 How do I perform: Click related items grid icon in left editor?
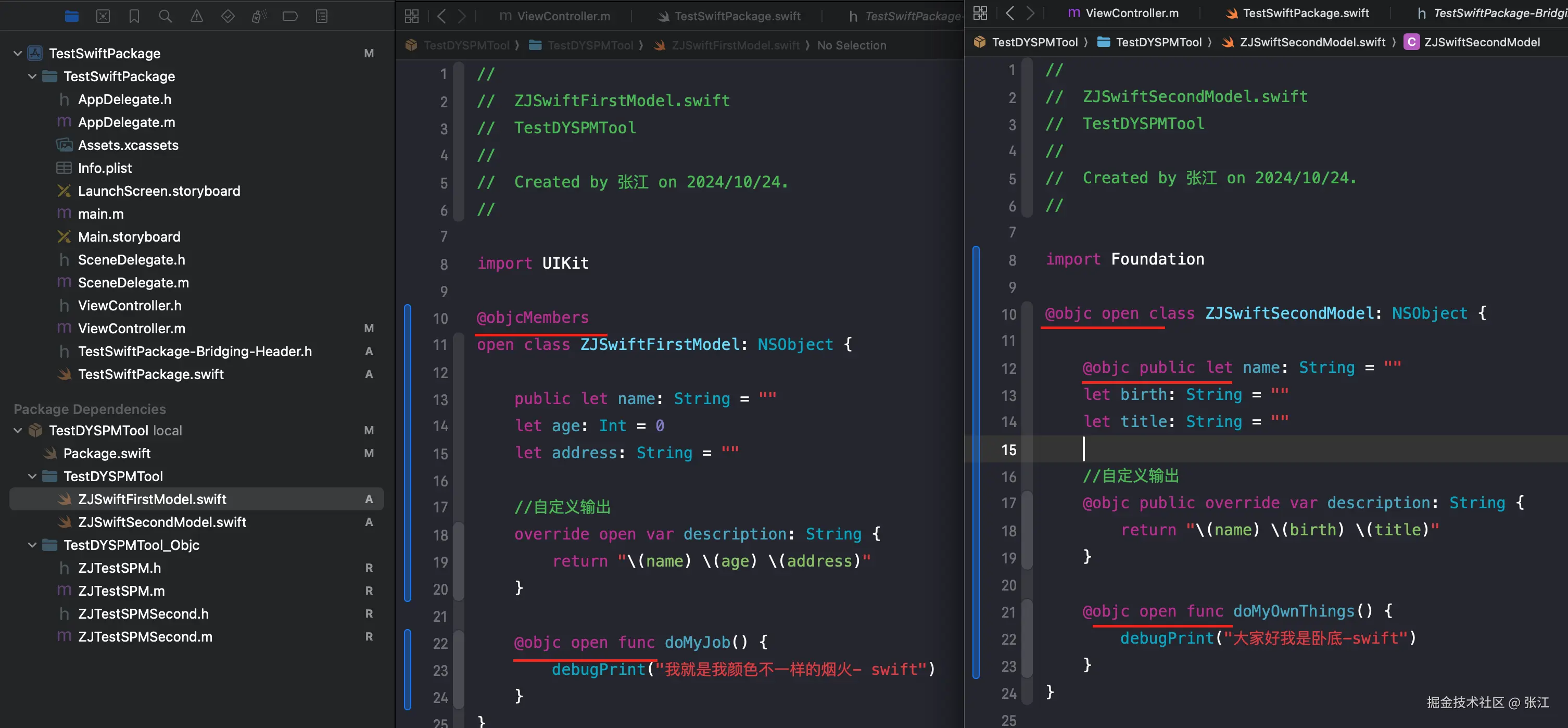click(411, 17)
